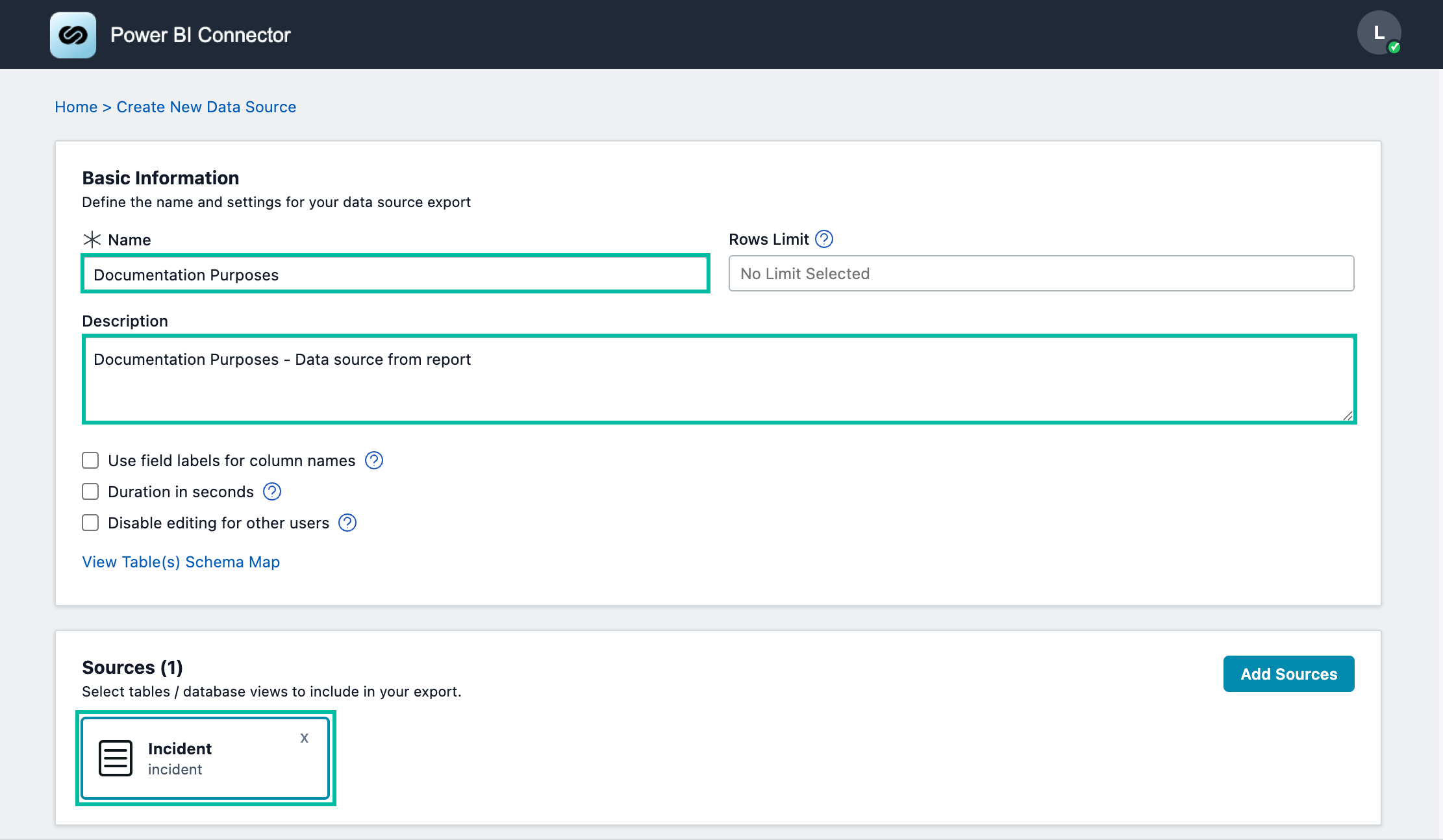
Task: Click the Rows Limit help icon
Action: 824,240
